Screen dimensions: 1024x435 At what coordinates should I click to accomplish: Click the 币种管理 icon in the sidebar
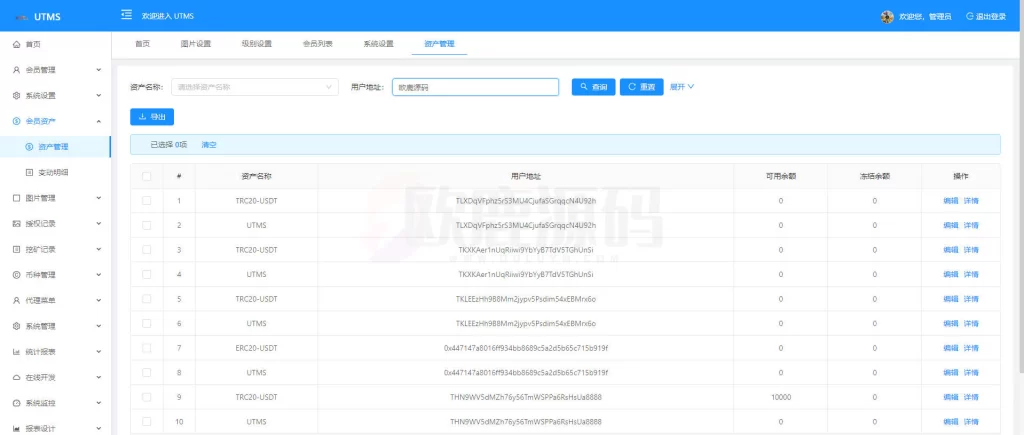(x=17, y=275)
